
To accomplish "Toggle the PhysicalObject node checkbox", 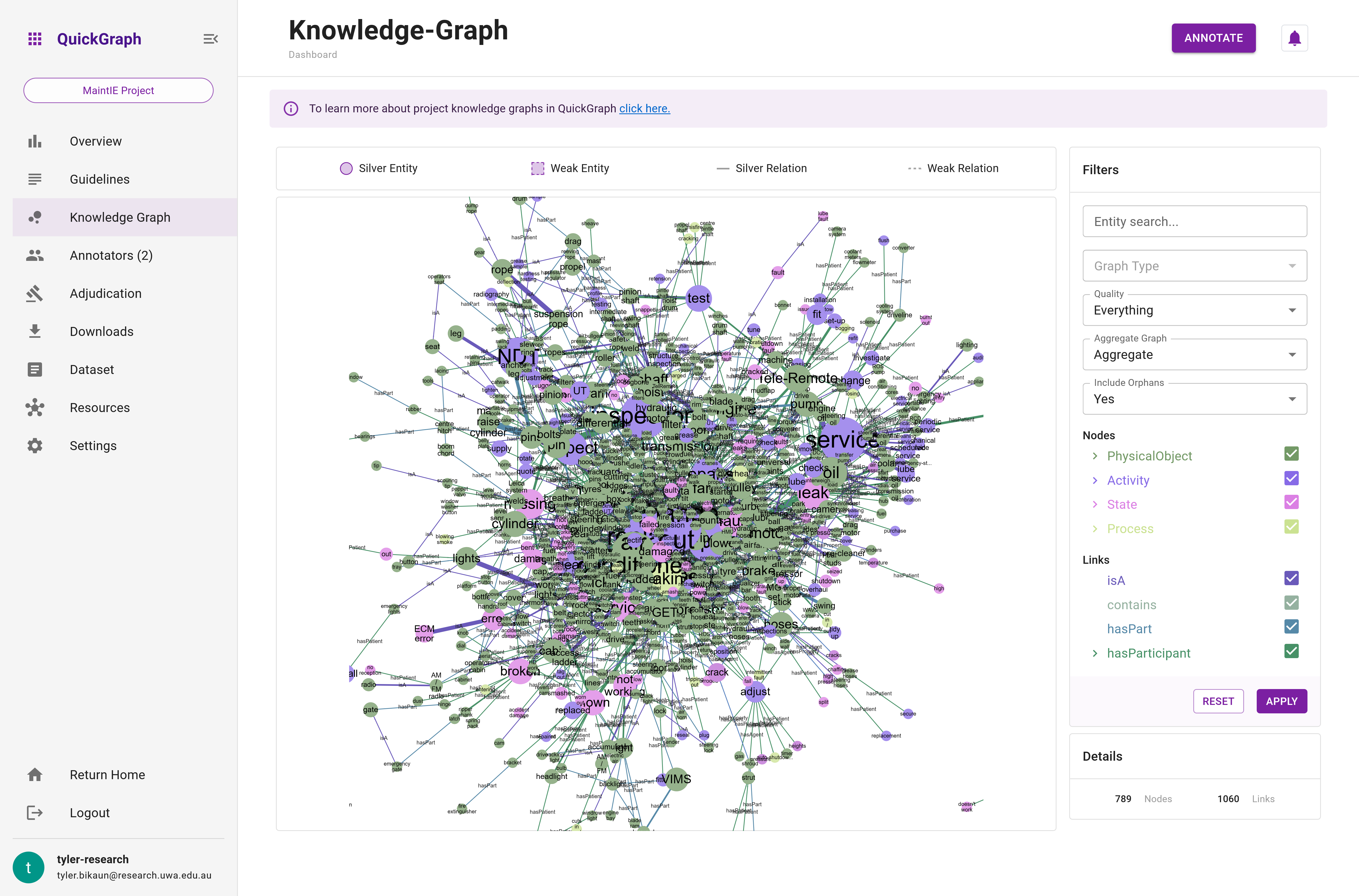I will point(1292,456).
